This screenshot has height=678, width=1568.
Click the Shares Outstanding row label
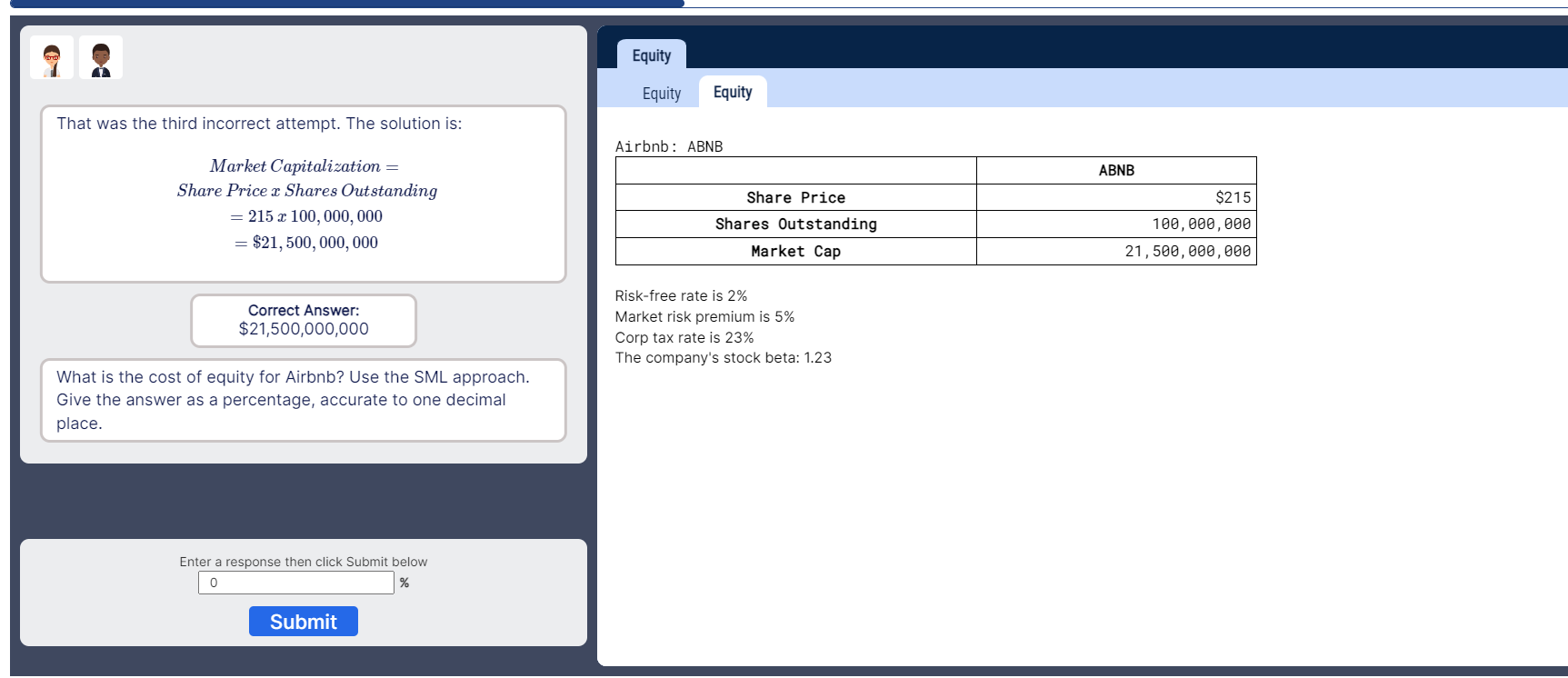pyautogui.click(x=796, y=224)
